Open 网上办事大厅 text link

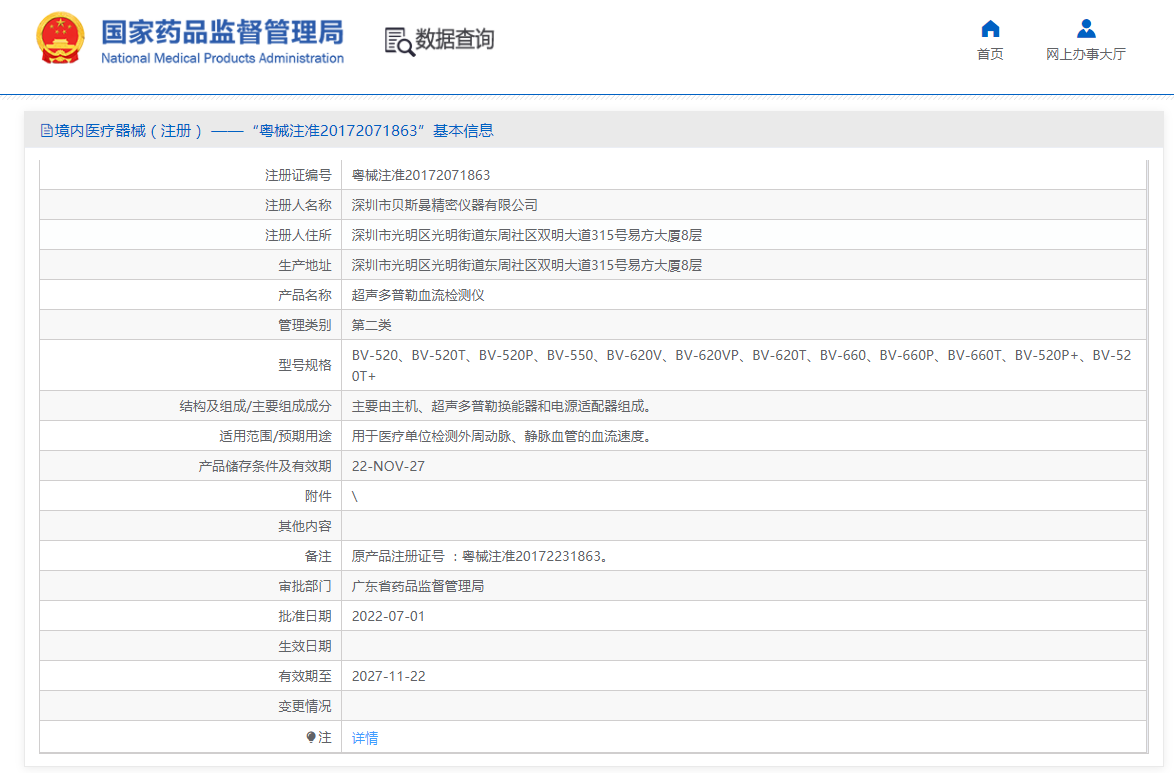coord(1086,54)
